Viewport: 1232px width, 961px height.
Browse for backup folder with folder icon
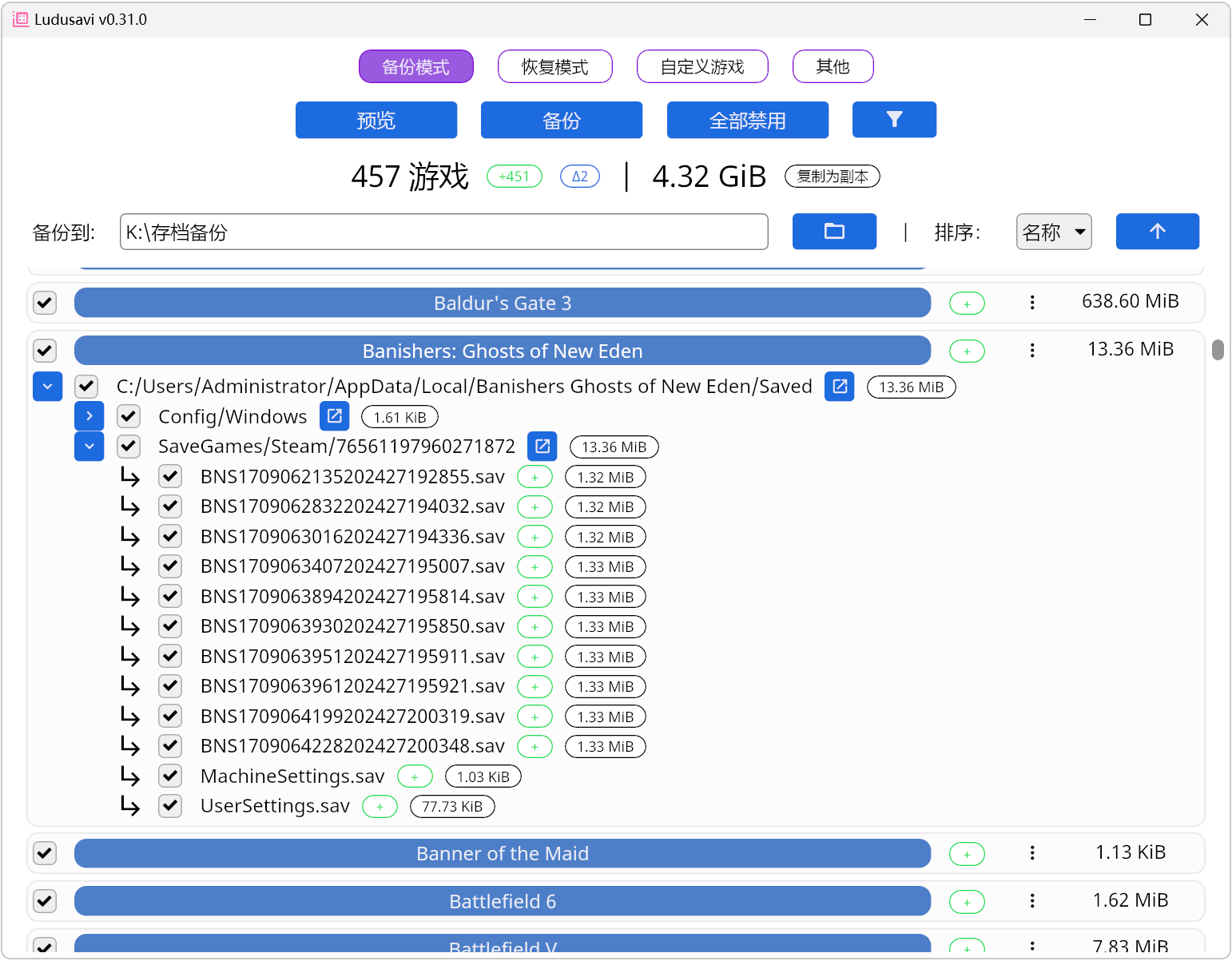(x=834, y=232)
